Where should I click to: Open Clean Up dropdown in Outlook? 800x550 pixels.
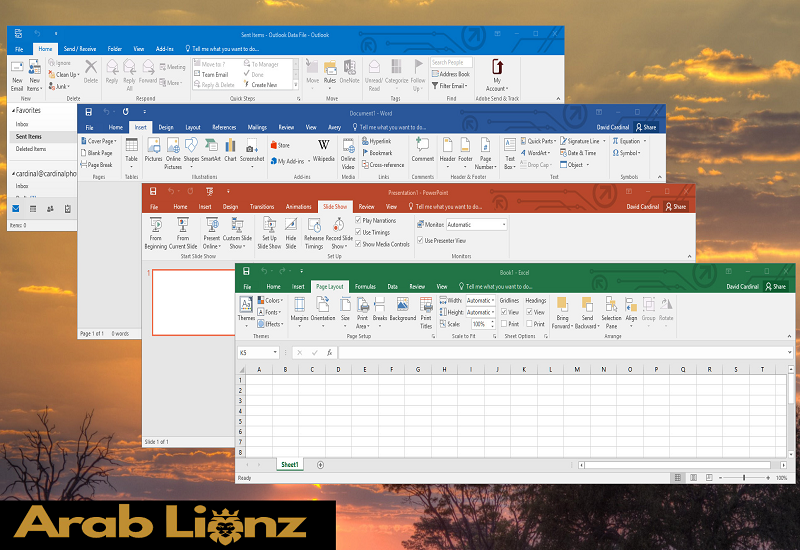coord(64,74)
